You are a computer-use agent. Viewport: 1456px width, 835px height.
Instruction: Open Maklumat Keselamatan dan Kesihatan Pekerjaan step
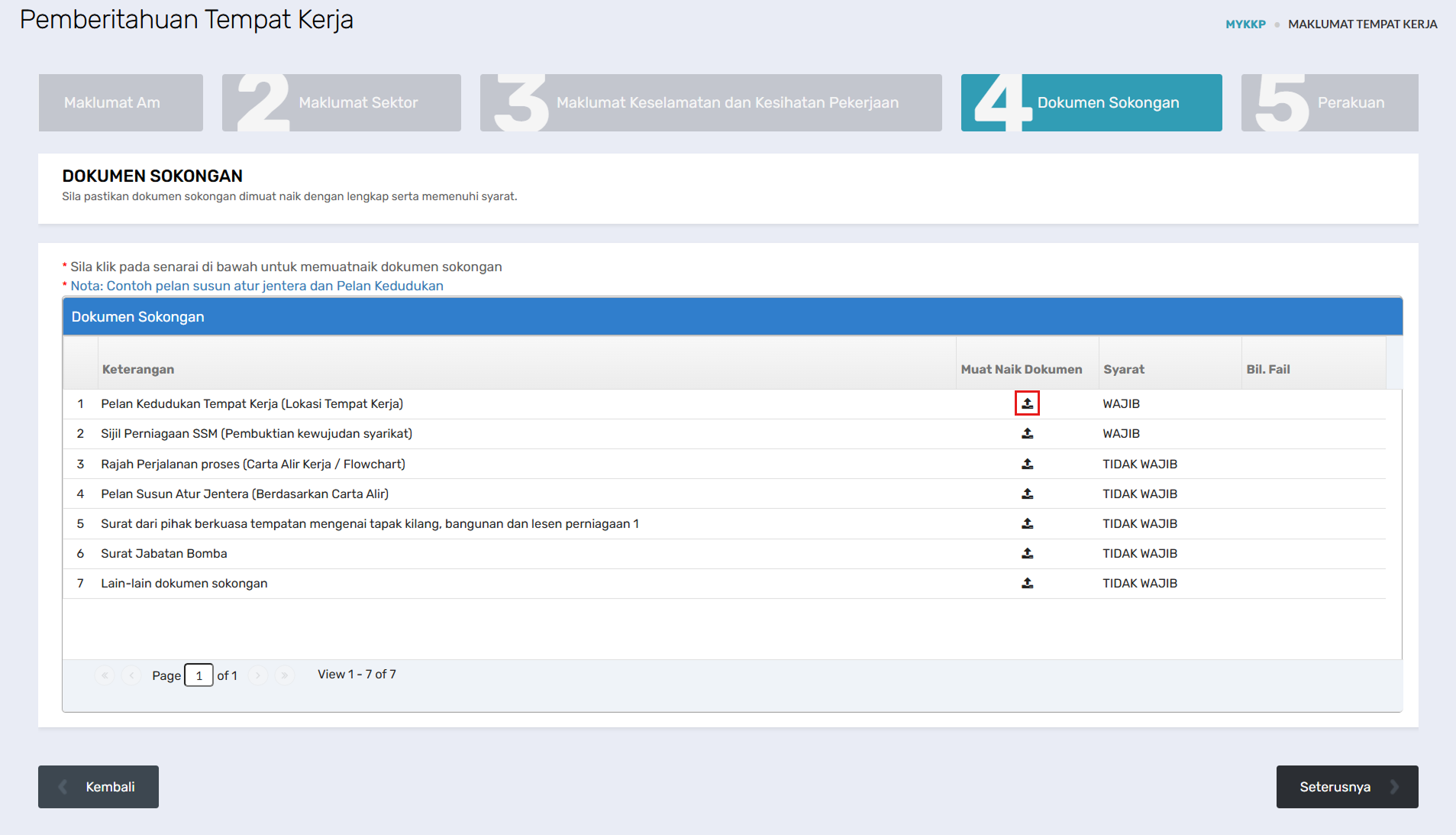[x=710, y=103]
